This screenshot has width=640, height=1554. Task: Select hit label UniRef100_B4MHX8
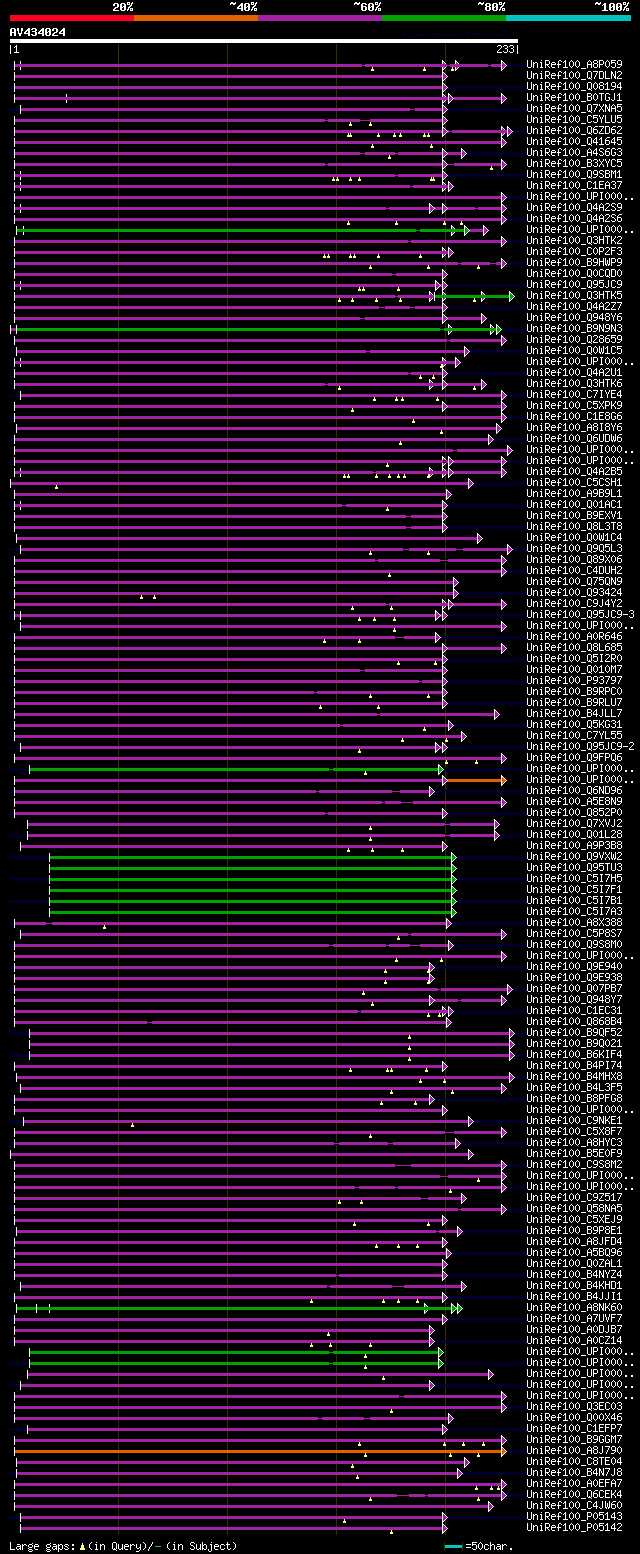[x=574, y=1076]
